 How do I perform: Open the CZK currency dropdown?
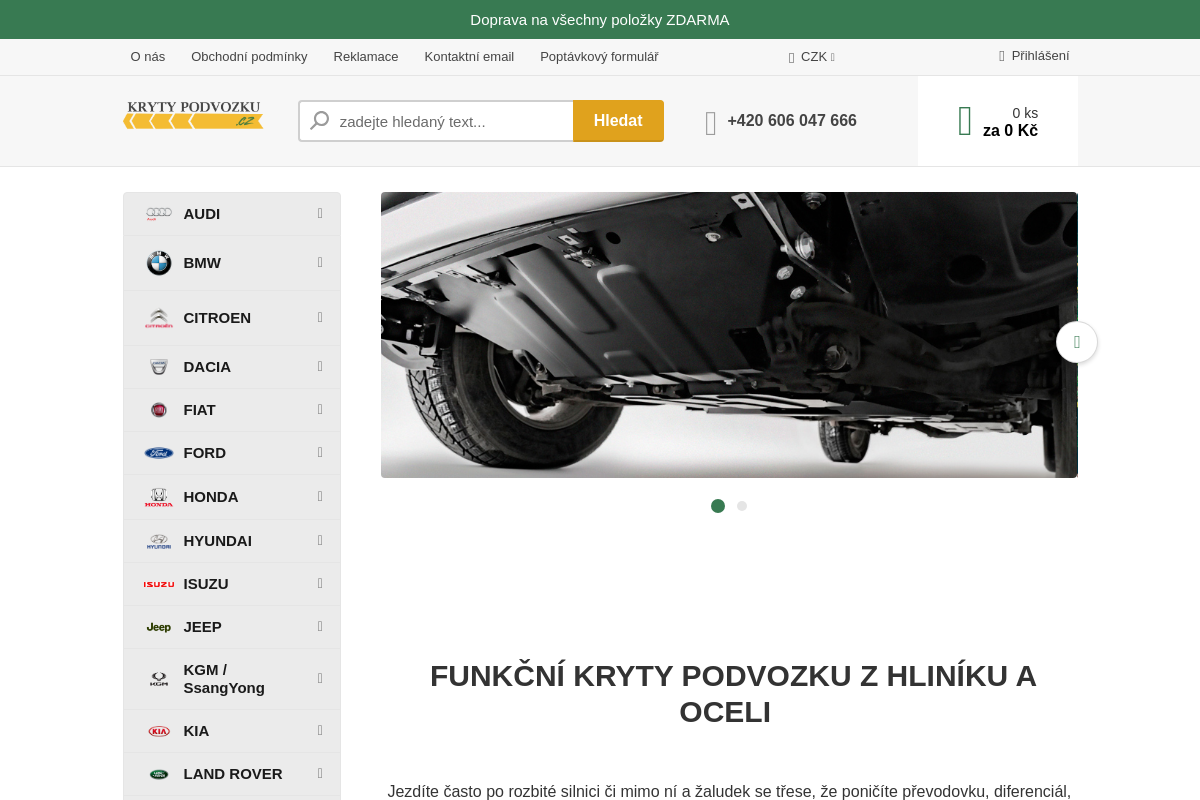click(x=812, y=57)
